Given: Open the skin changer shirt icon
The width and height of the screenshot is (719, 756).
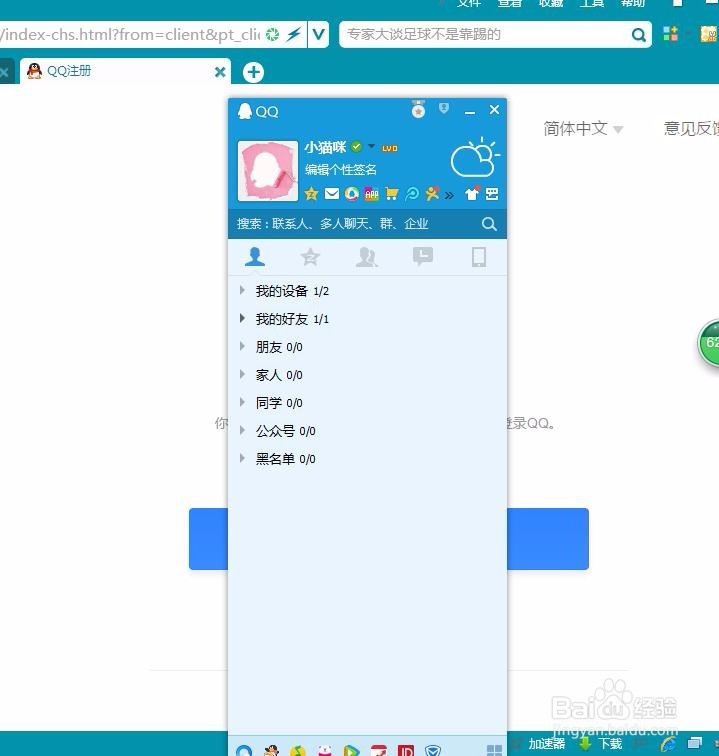Looking at the screenshot, I should (472, 193).
